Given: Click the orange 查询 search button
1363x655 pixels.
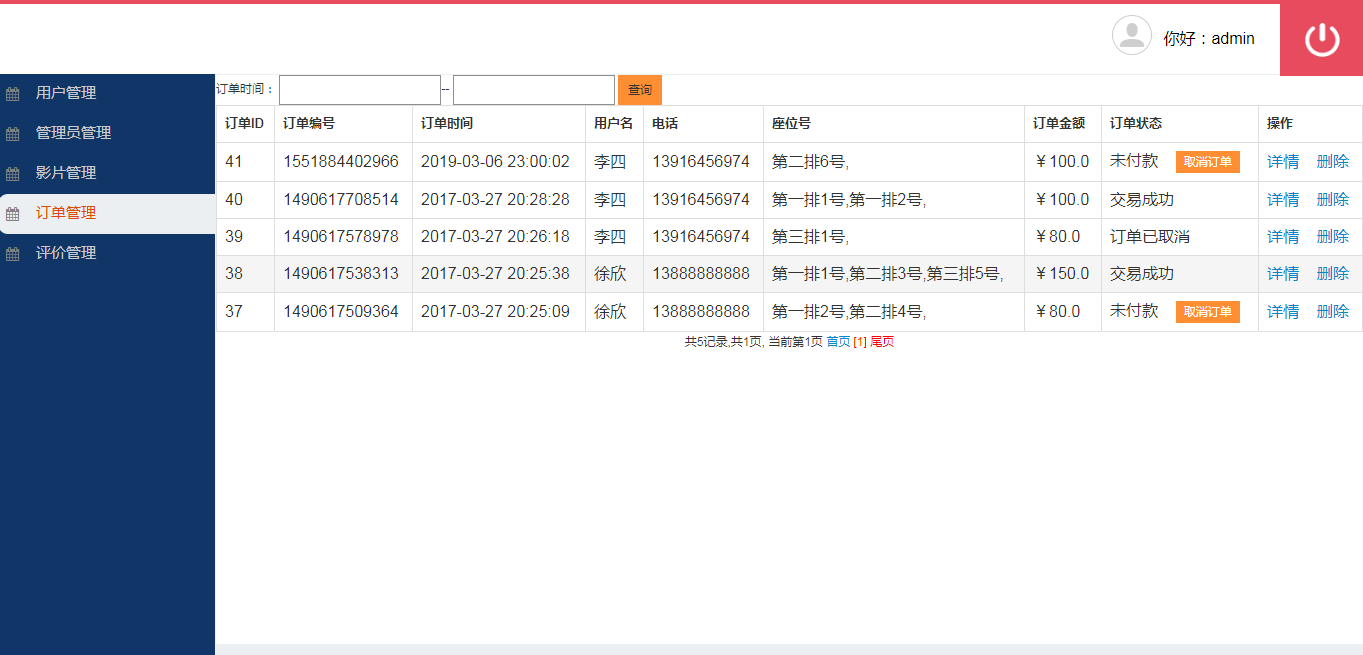Looking at the screenshot, I should coord(639,89).
